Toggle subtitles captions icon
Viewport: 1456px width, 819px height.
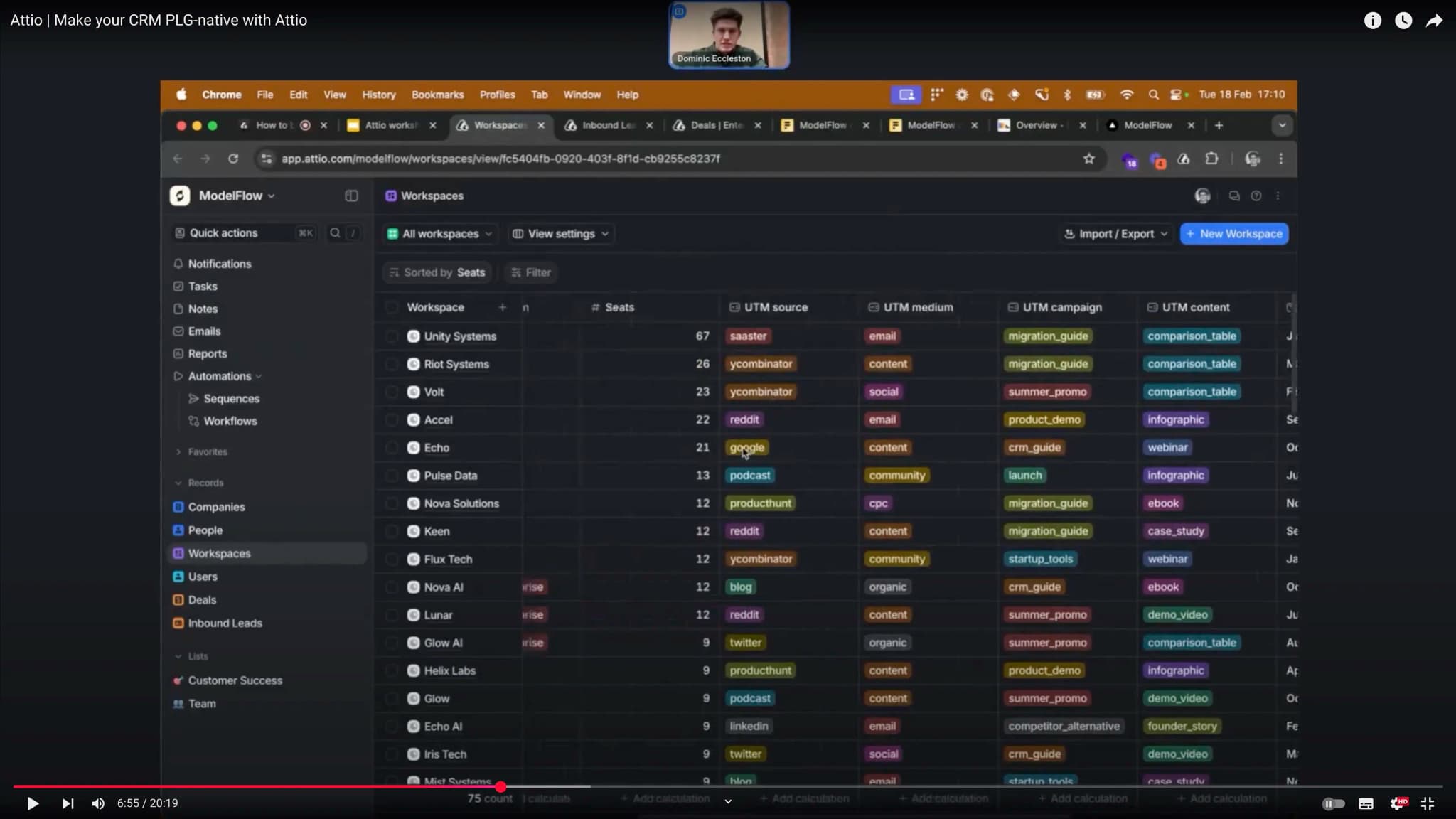click(x=1366, y=803)
